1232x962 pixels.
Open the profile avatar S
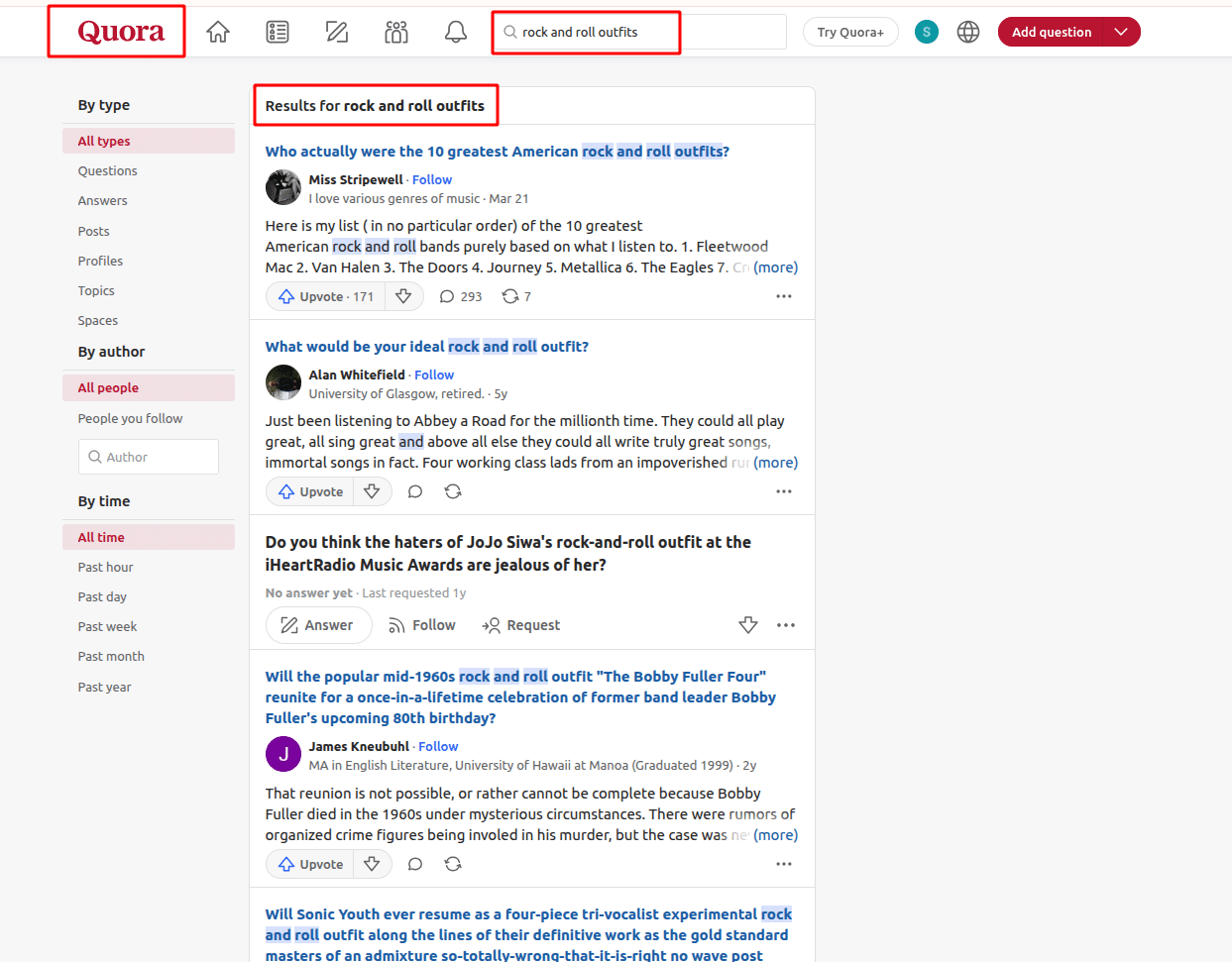(927, 32)
